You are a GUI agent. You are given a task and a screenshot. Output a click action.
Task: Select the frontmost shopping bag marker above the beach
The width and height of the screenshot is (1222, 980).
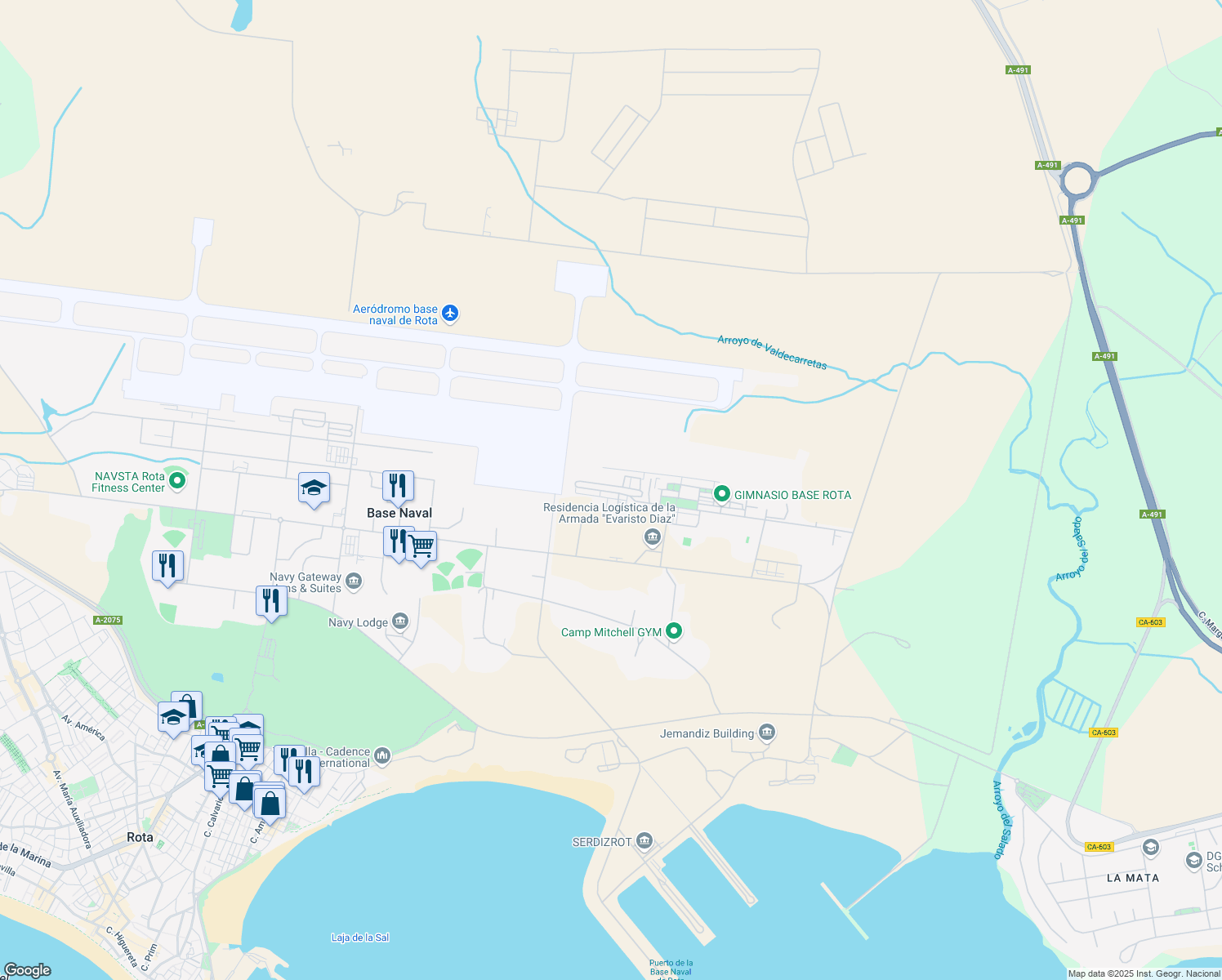point(270,804)
